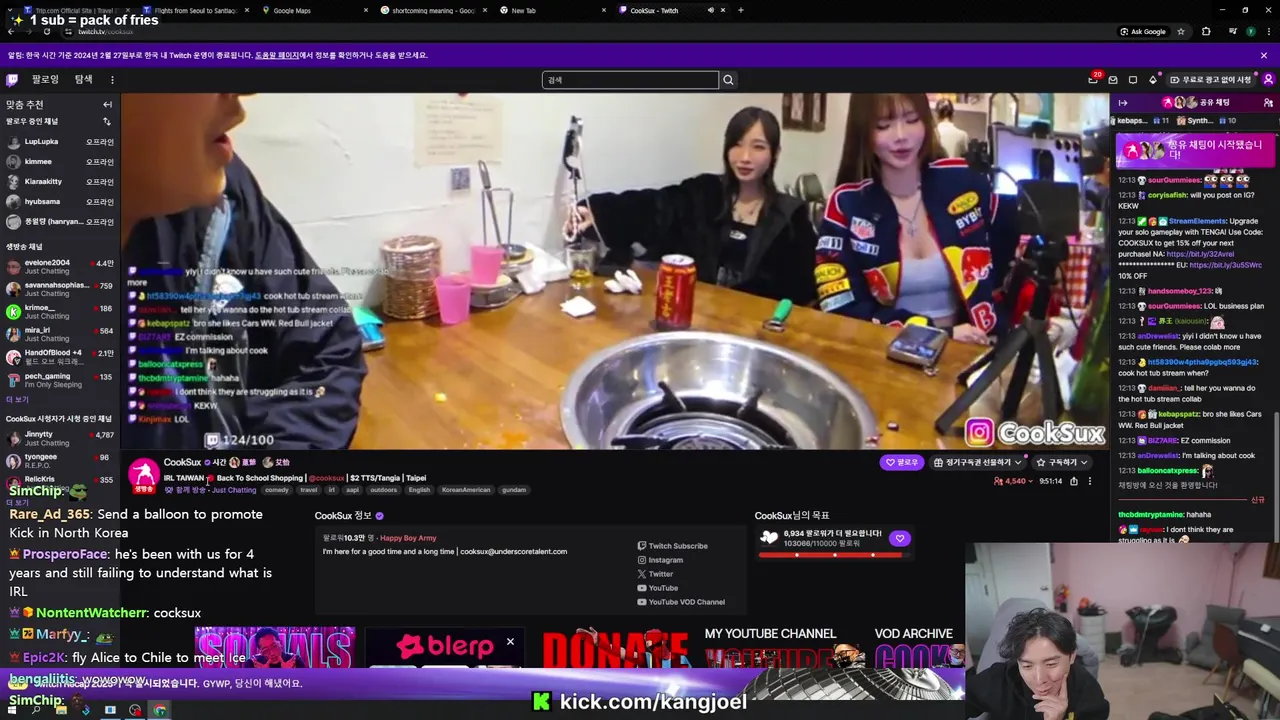Open the chat community users icon
Screen dimensions: 1280x720
pyautogui.click(x=1268, y=102)
